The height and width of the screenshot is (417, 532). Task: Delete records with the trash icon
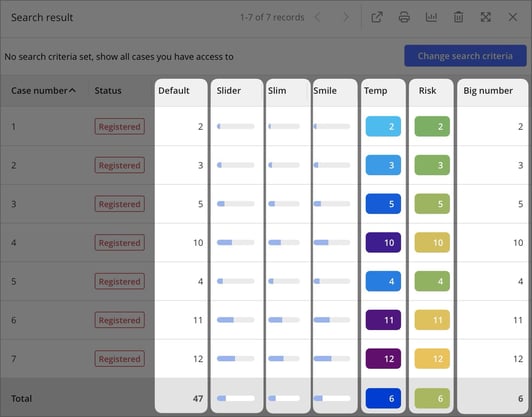(x=458, y=17)
